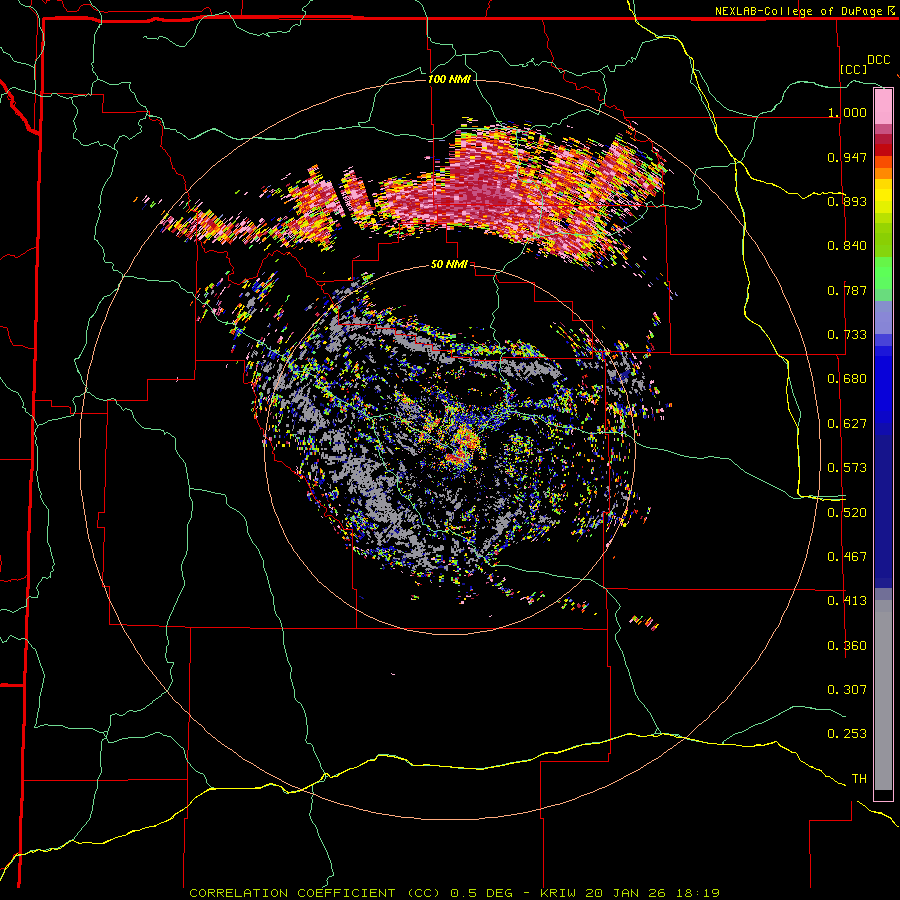Screen dimensions: 900x900
Task: Select the 0.627 scale value
Action: (847, 424)
